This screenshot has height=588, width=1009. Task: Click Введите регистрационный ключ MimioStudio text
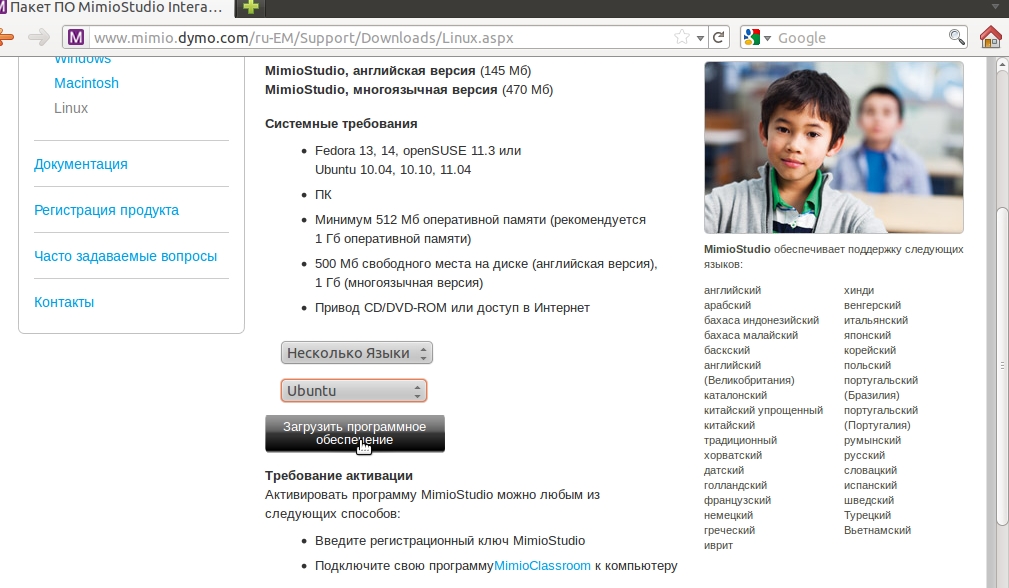point(450,540)
